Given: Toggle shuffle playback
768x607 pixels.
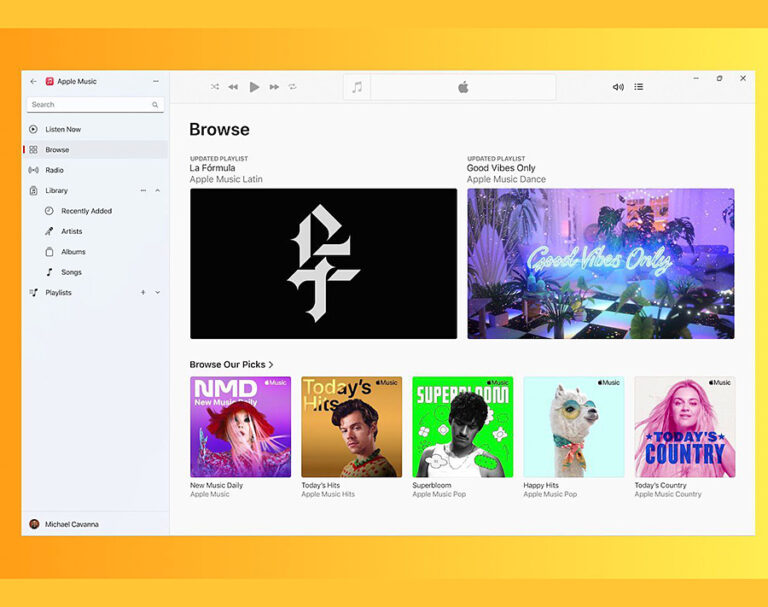Looking at the screenshot, I should tap(214, 87).
